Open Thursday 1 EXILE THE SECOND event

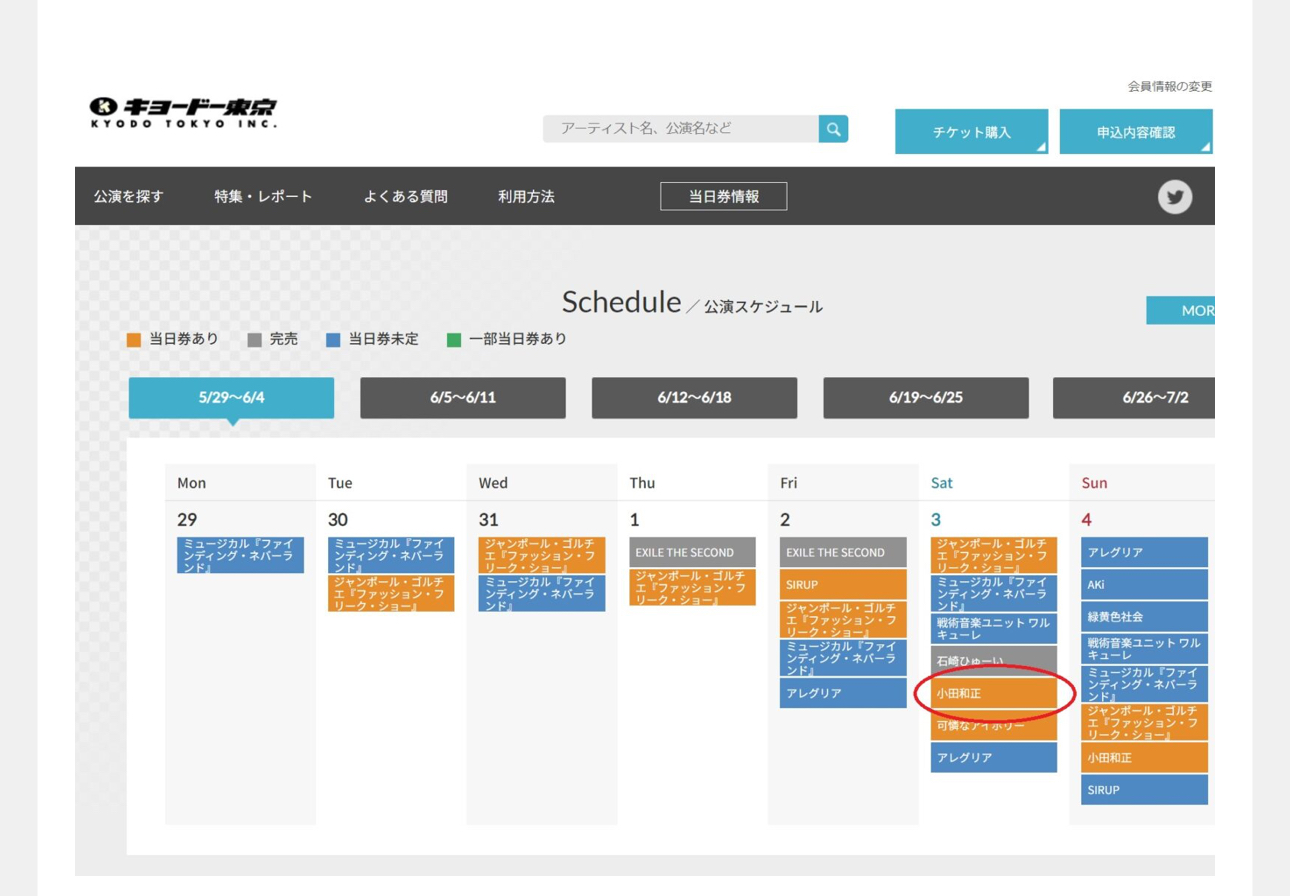[693, 552]
